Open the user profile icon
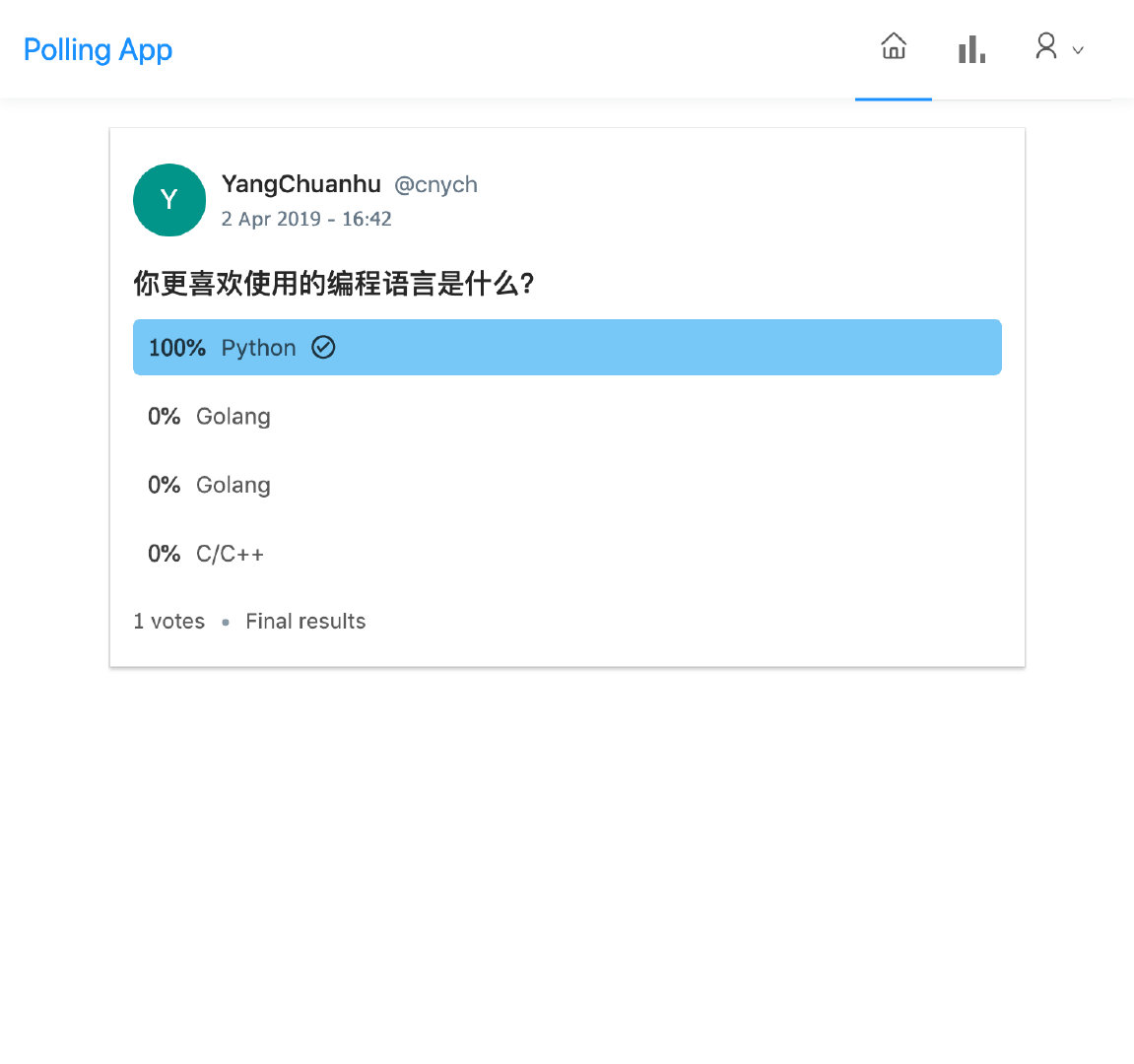This screenshot has height=1064, width=1134. point(1046,46)
